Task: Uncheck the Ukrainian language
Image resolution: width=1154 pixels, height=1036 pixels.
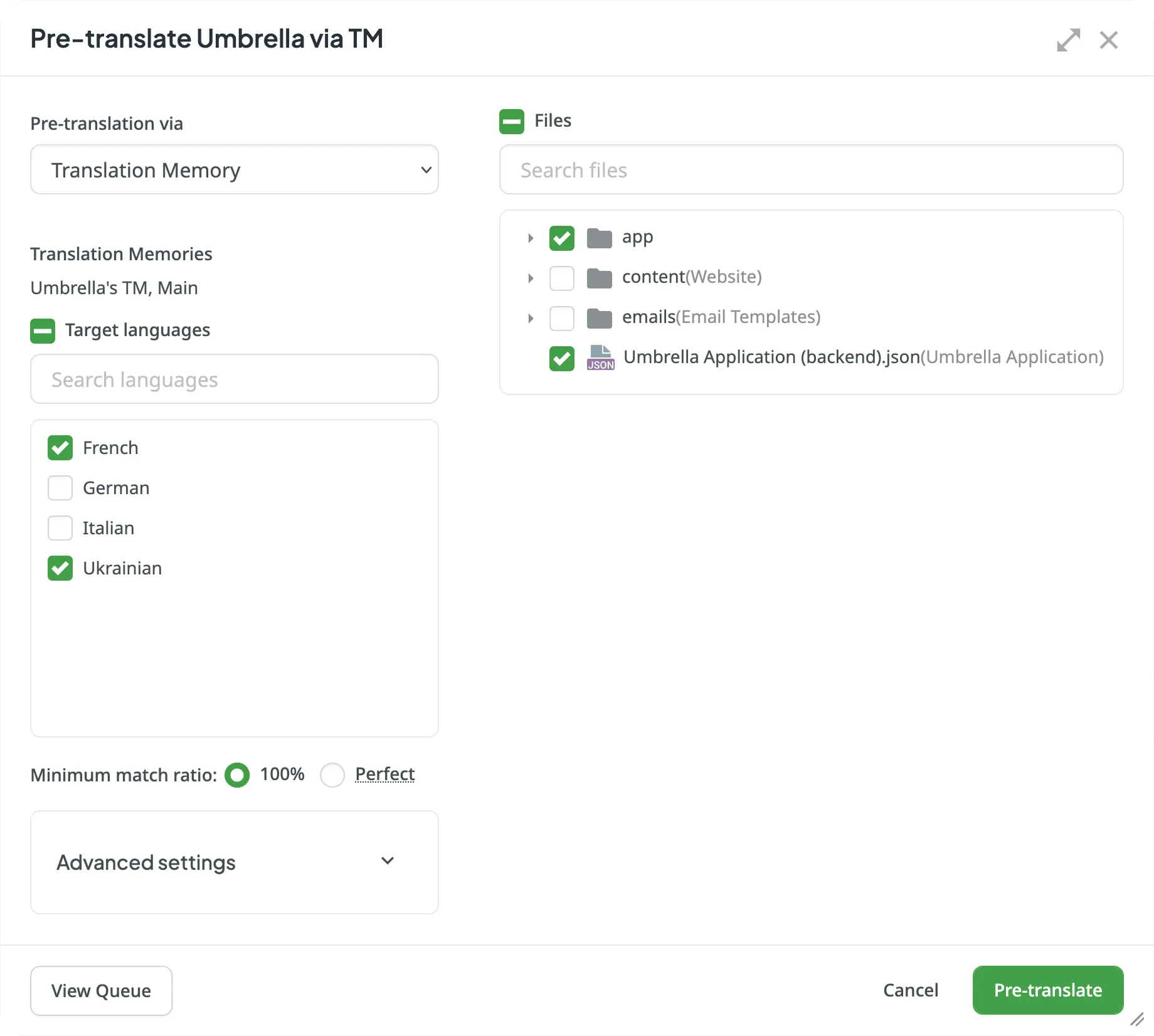Action: point(60,568)
